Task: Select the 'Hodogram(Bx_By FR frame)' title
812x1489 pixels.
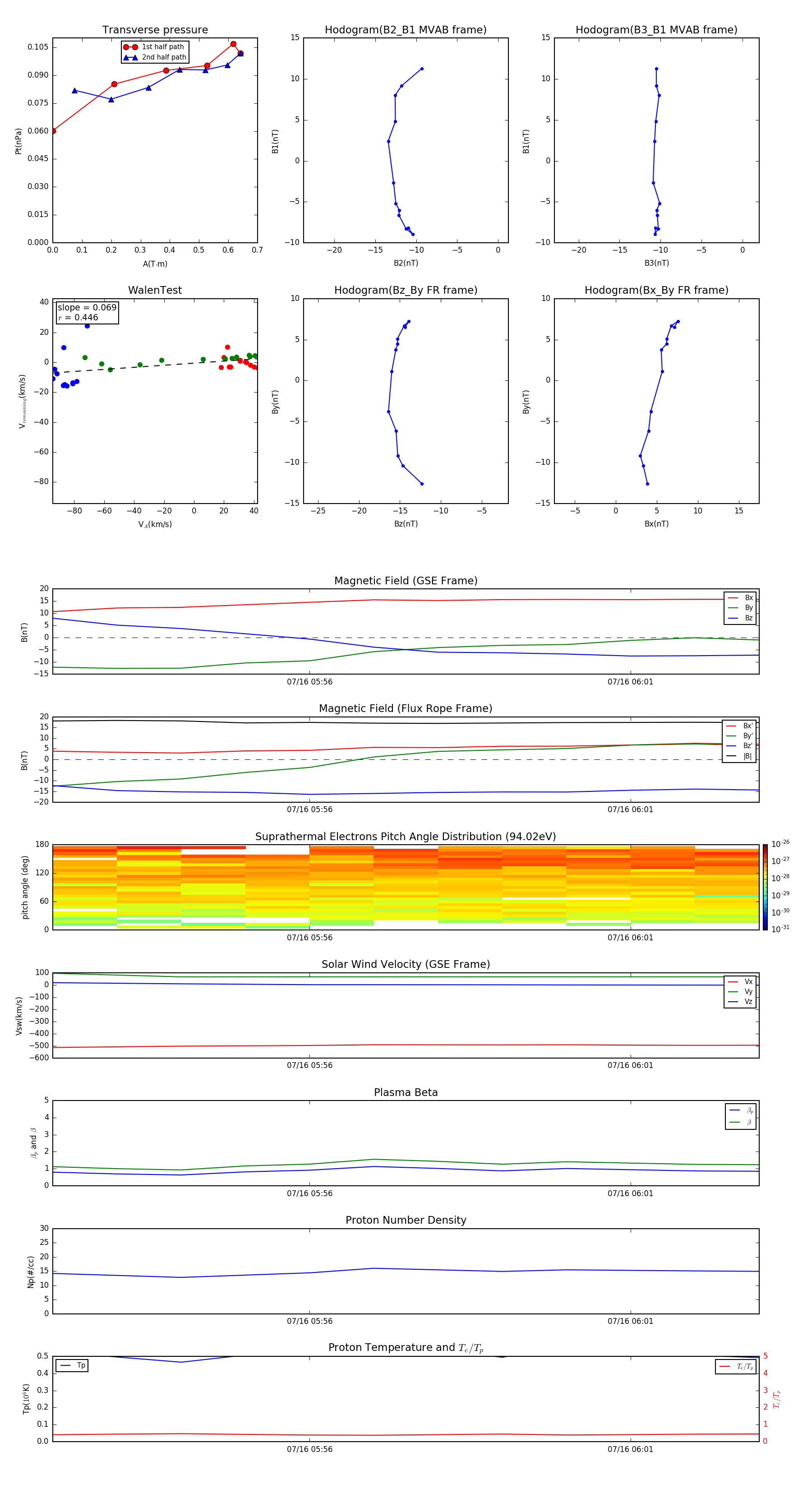Action: pyautogui.click(x=656, y=290)
